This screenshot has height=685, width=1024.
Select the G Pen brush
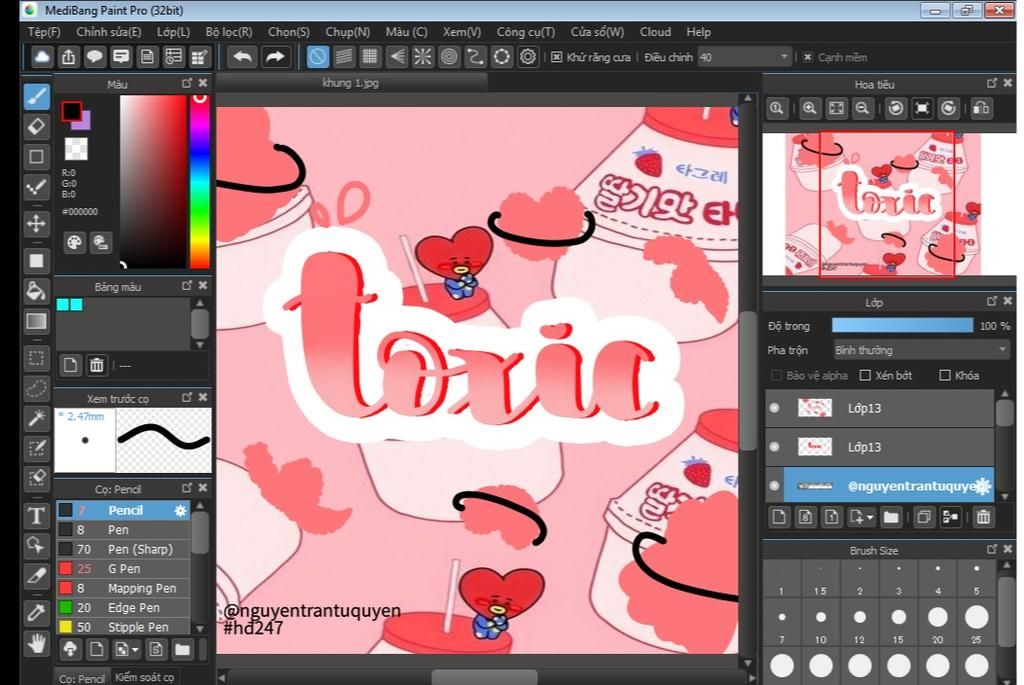[x=123, y=569]
